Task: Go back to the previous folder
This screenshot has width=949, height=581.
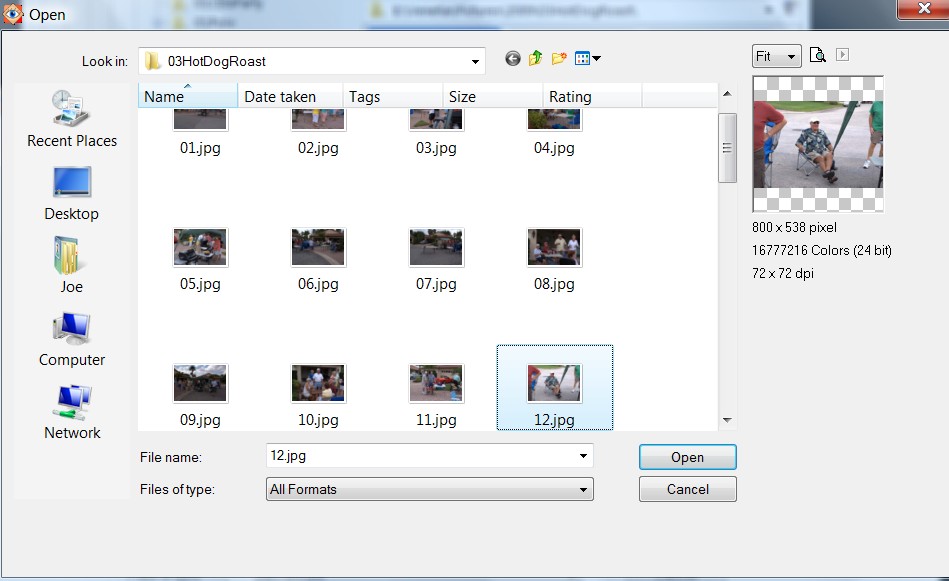Action: [513, 59]
